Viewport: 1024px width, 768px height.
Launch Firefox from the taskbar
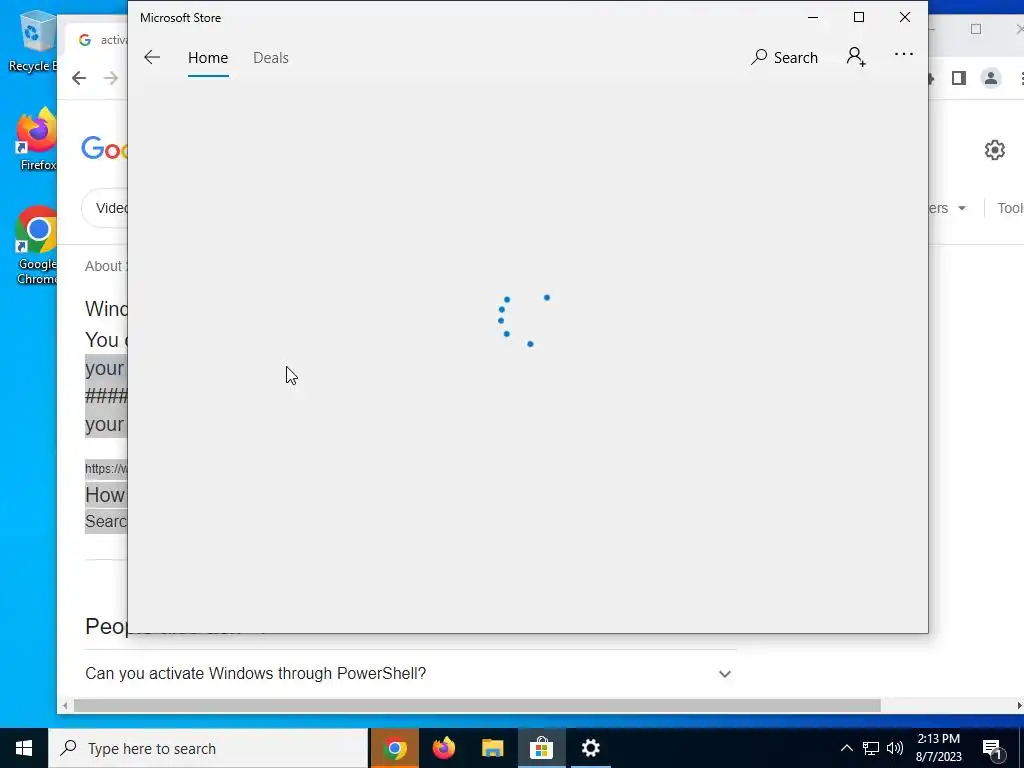click(443, 748)
